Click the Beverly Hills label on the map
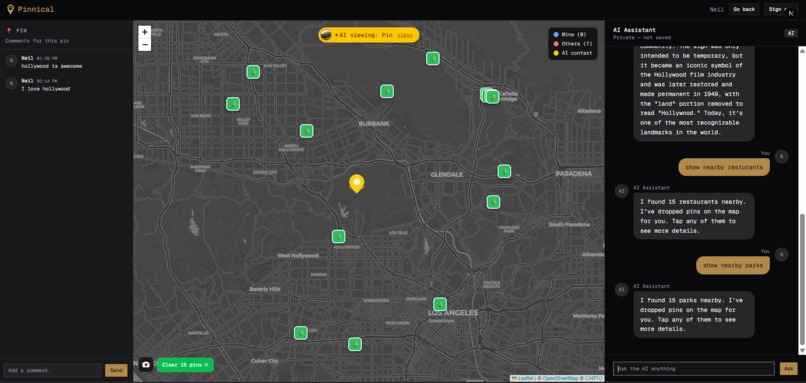The height and width of the screenshot is (383, 806). pos(265,289)
